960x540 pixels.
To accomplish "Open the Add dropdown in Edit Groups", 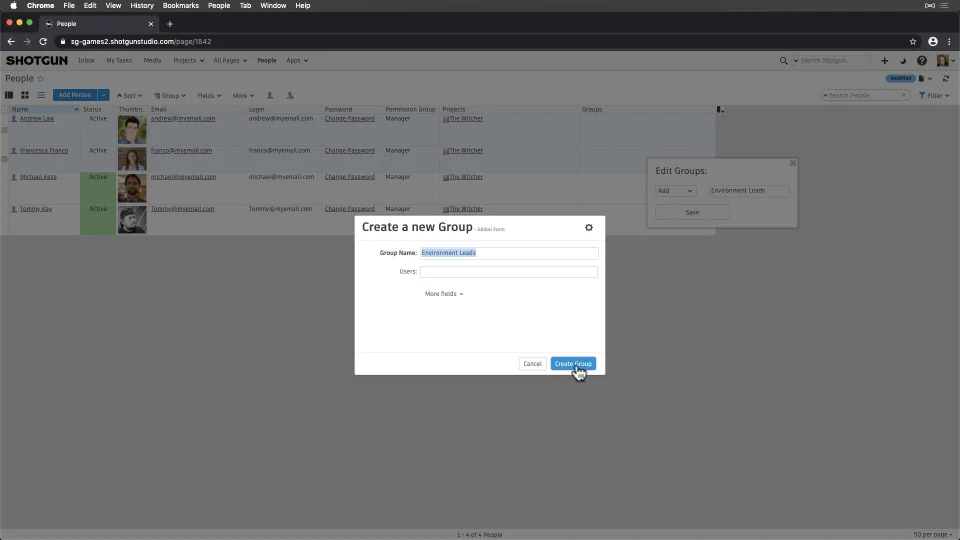I will pos(675,190).
